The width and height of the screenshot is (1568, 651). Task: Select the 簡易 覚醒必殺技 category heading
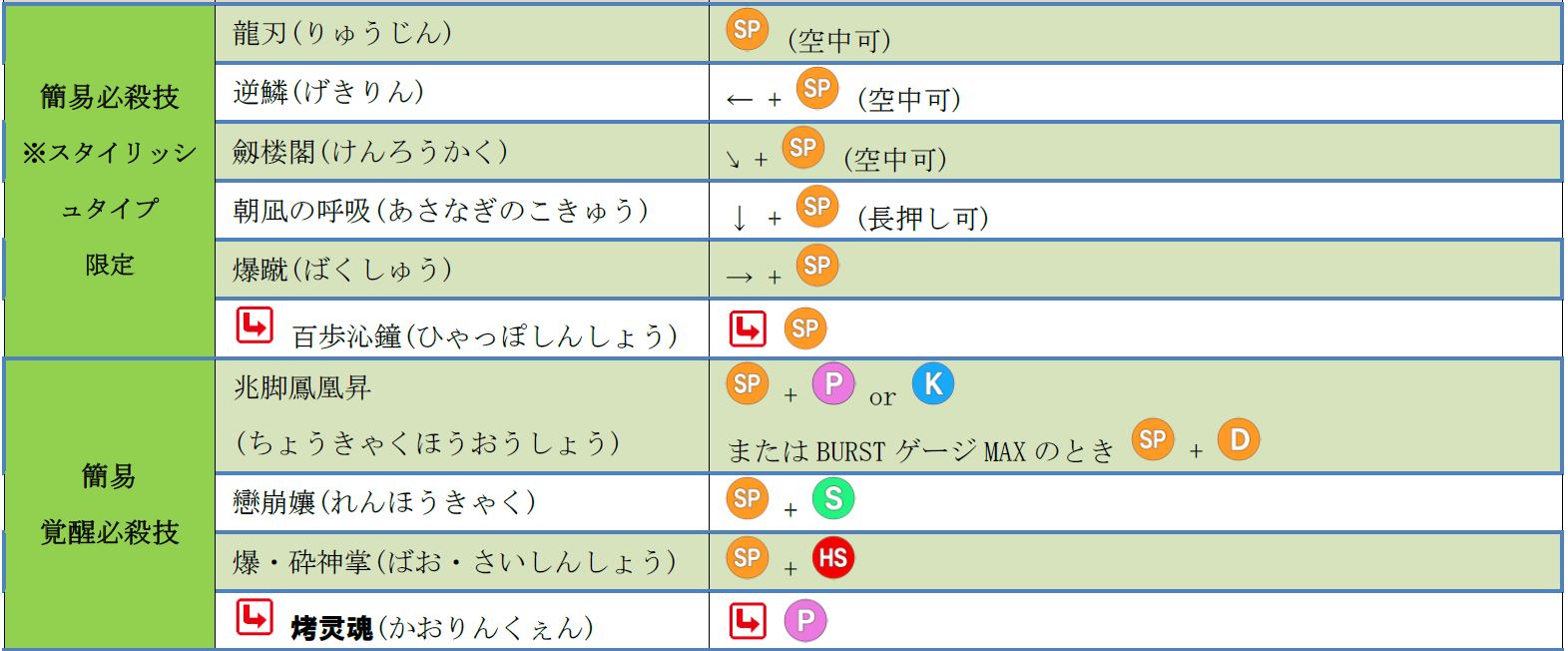[x=109, y=504]
